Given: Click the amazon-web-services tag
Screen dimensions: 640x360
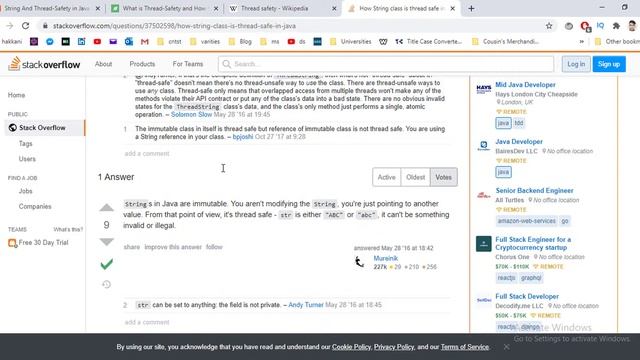Looking at the screenshot, I should point(526,221).
